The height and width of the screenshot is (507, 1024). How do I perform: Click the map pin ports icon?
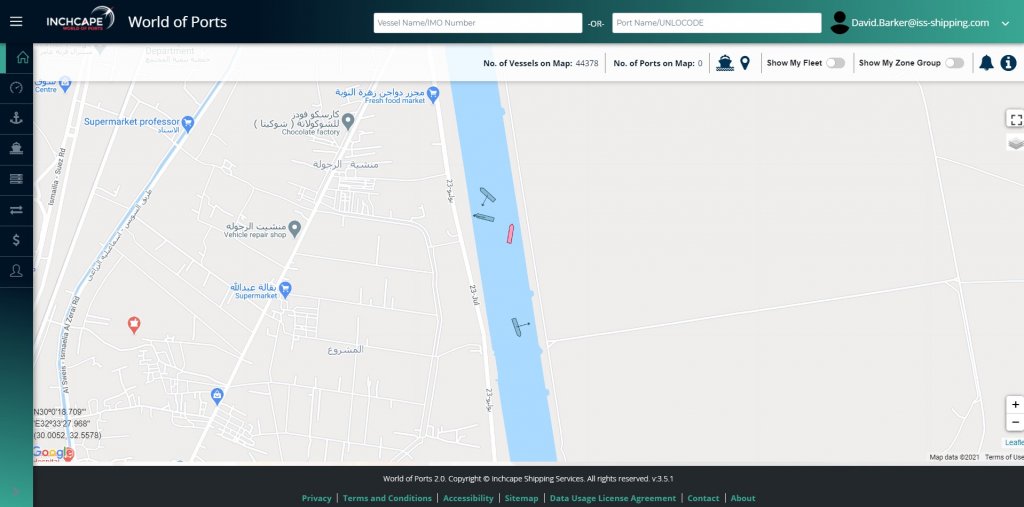tap(744, 63)
